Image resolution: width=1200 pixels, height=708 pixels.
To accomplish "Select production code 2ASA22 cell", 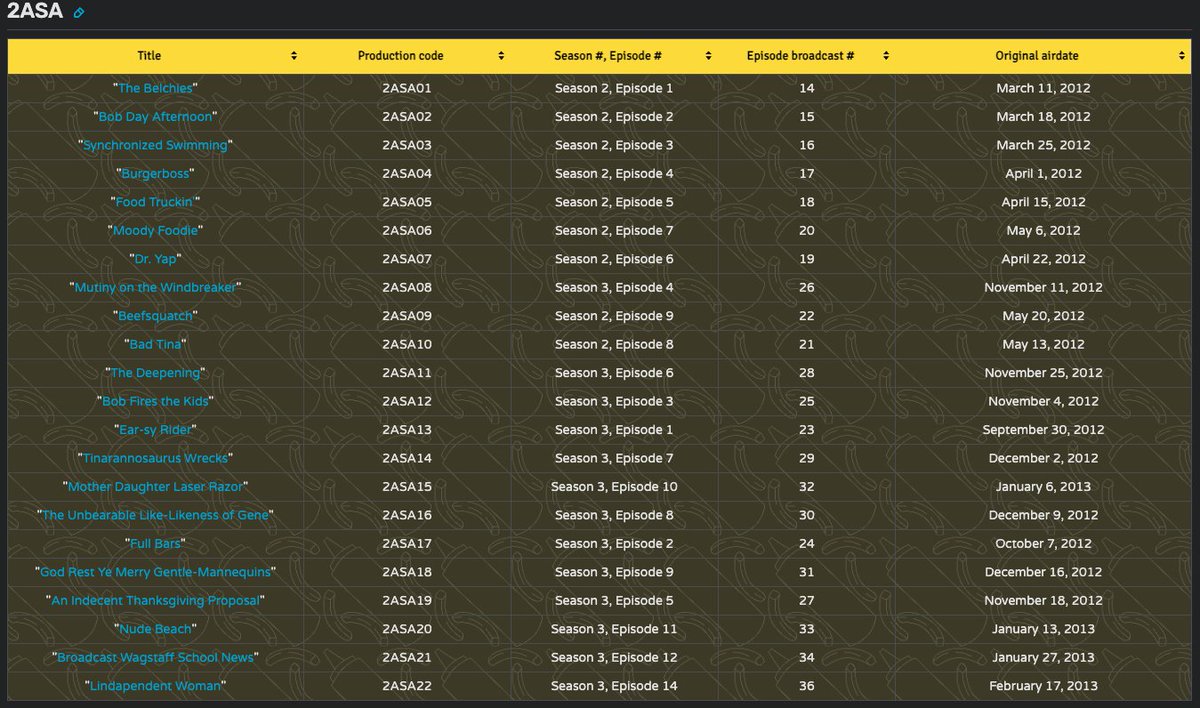I will (407, 687).
